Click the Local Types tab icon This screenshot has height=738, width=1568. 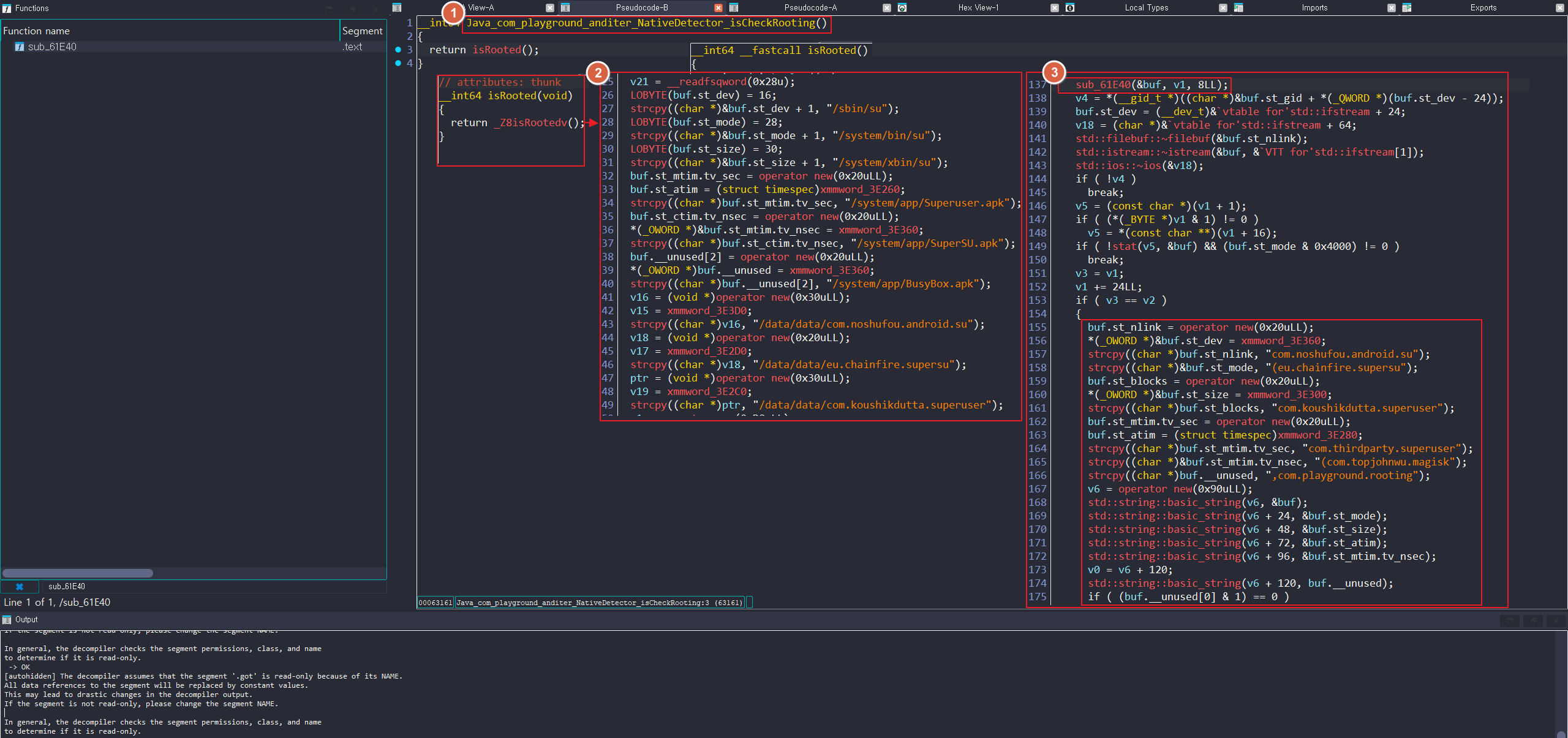(1070, 8)
